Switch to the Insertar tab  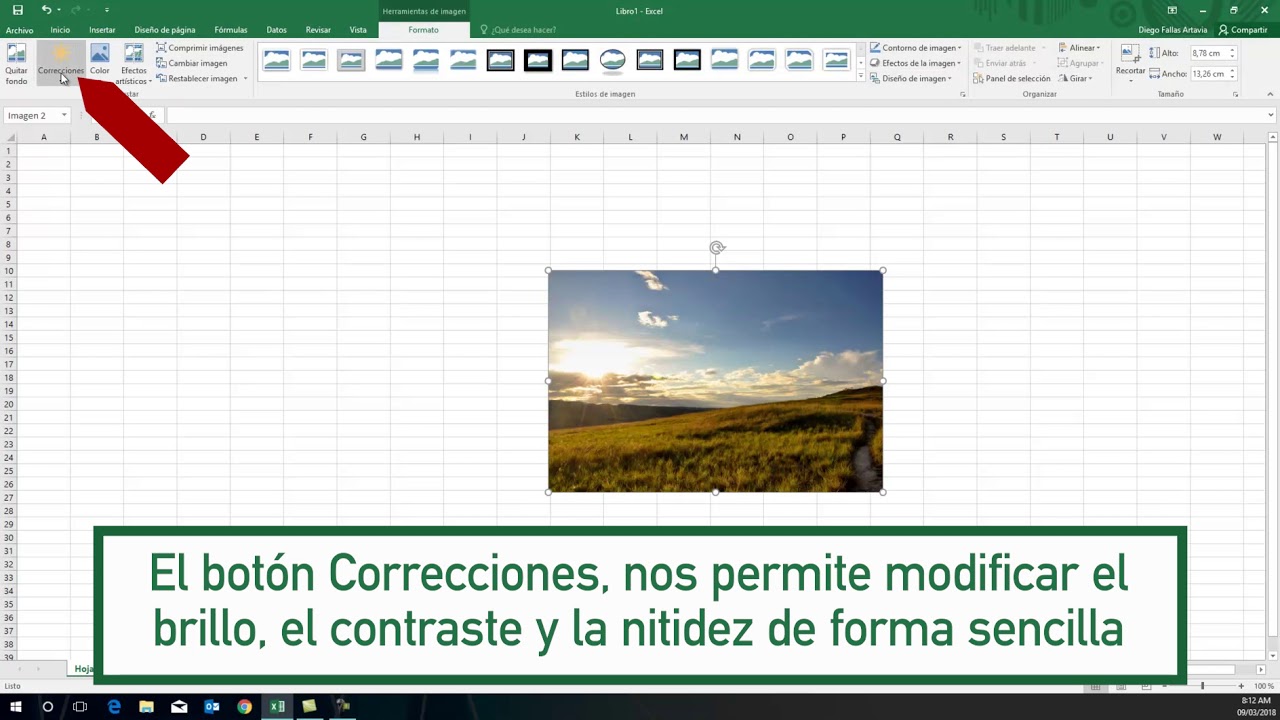coord(102,30)
